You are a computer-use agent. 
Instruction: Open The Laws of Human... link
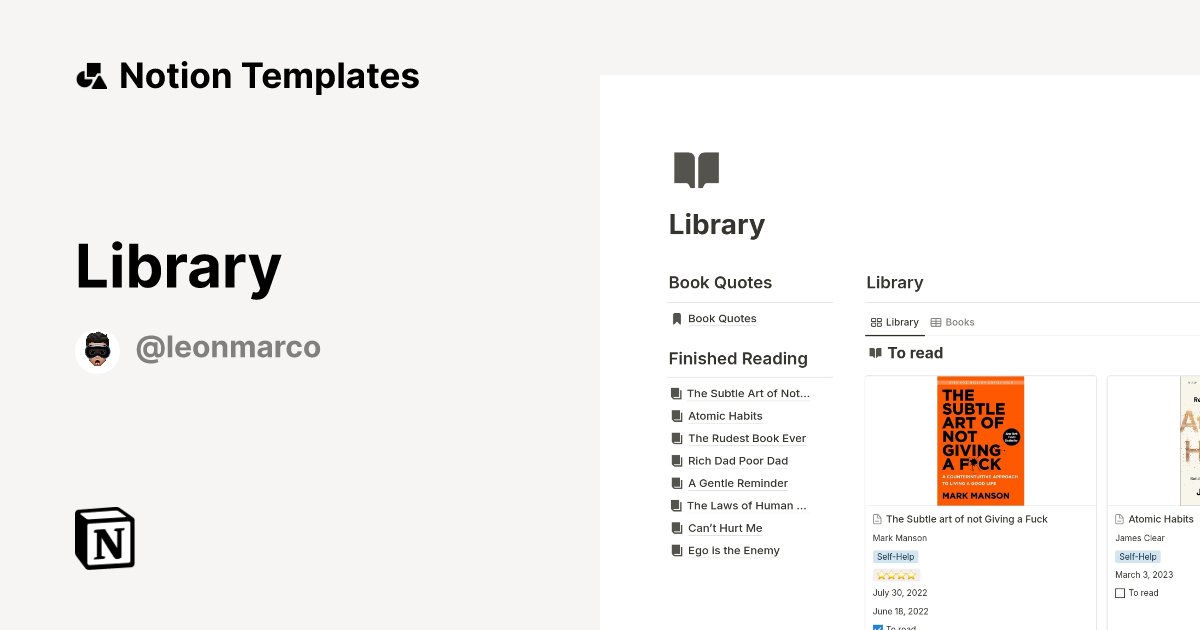tap(746, 506)
